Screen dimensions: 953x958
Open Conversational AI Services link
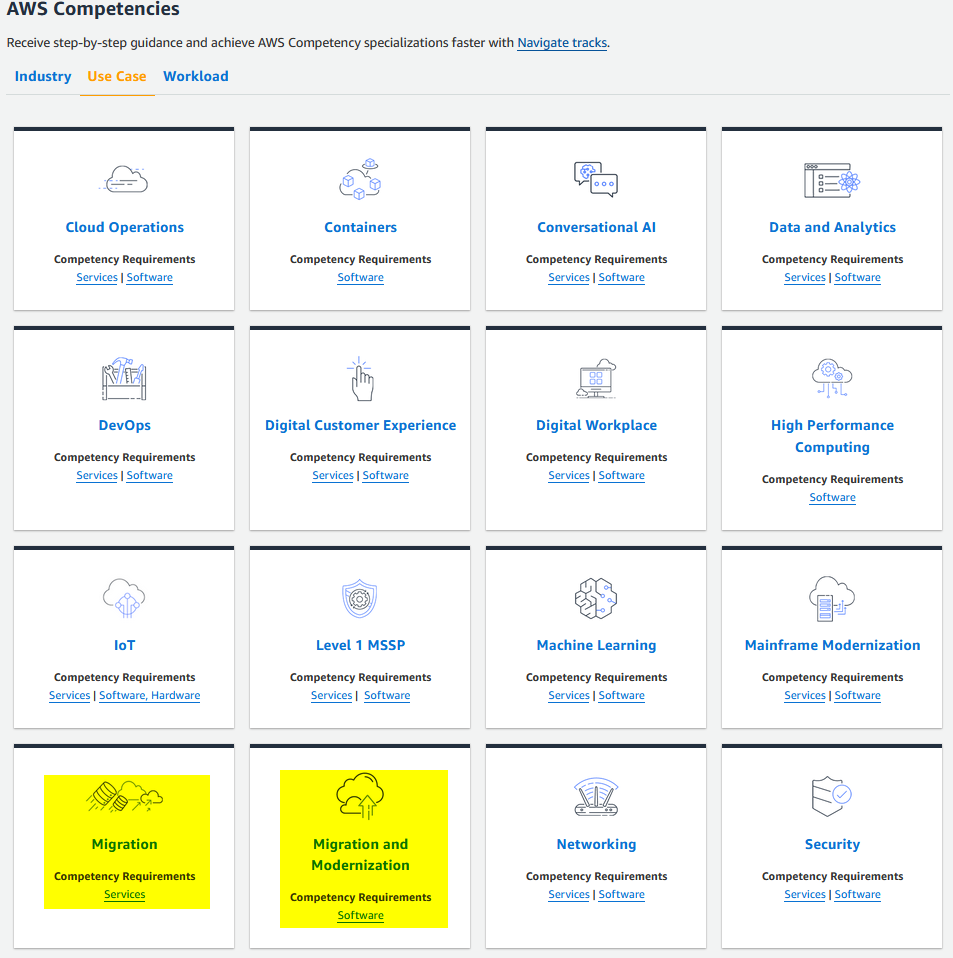[569, 277]
